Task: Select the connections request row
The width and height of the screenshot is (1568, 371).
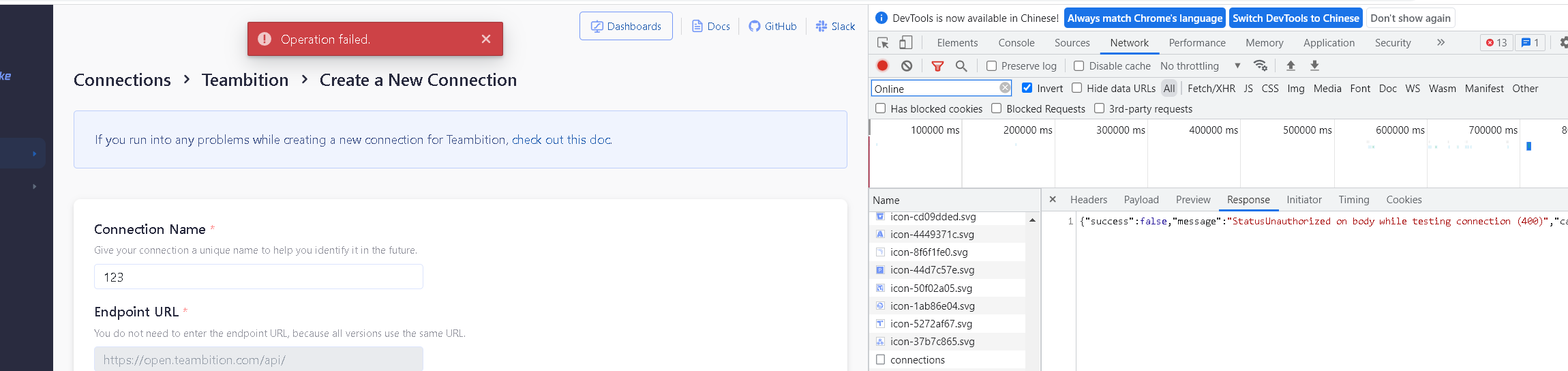Action: (x=948, y=360)
